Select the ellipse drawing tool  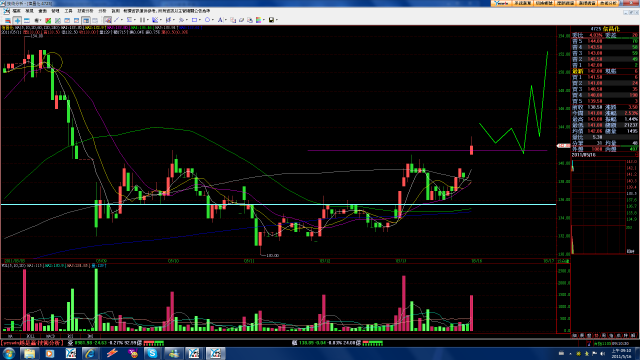(207, 20)
